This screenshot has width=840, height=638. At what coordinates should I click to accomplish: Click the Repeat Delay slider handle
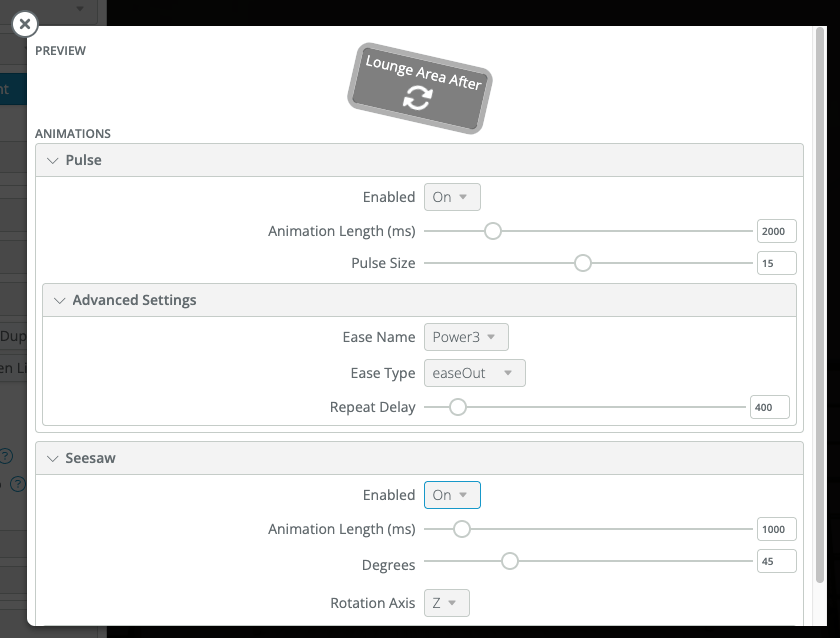click(x=458, y=407)
